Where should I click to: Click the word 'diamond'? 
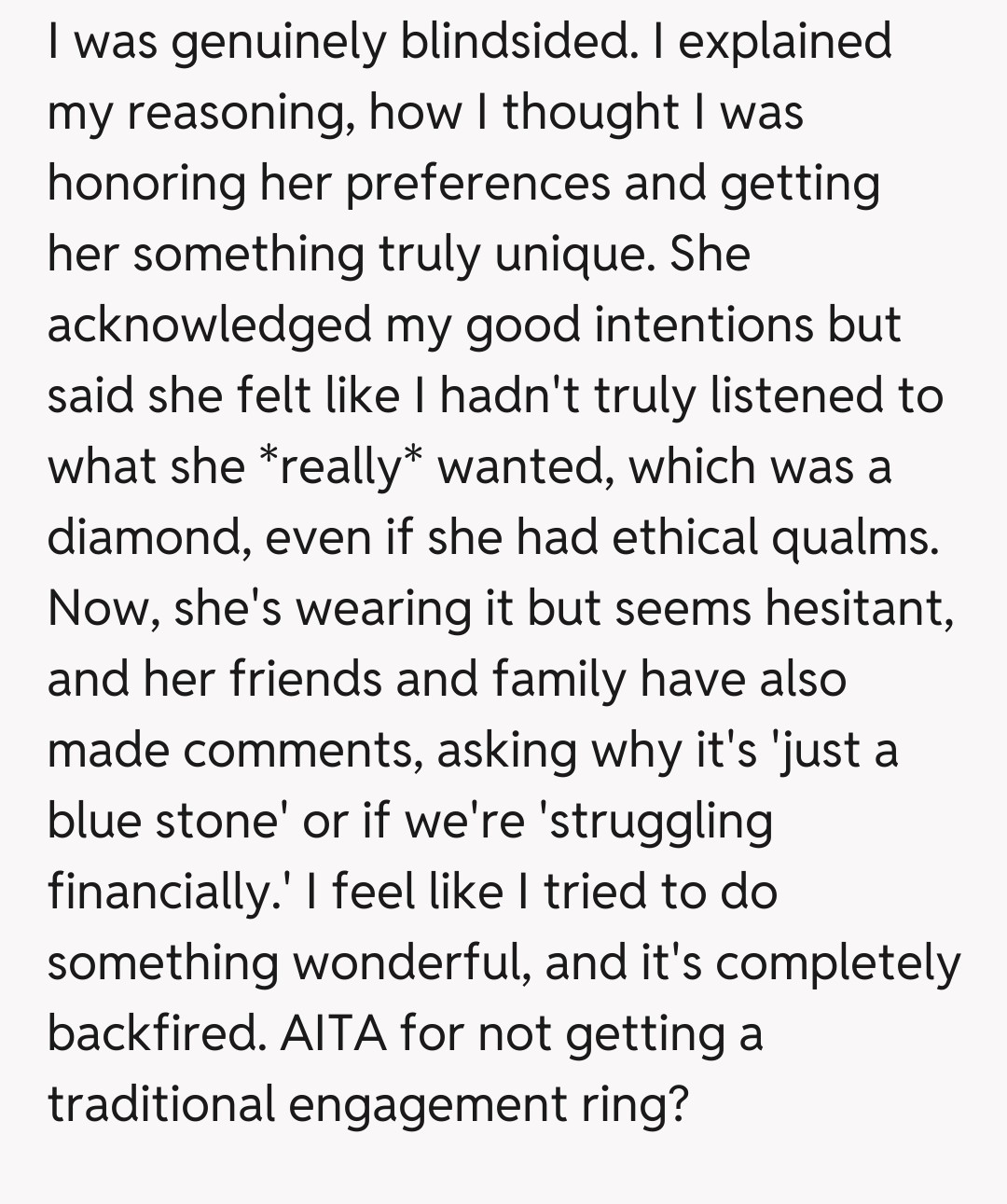coord(145,538)
